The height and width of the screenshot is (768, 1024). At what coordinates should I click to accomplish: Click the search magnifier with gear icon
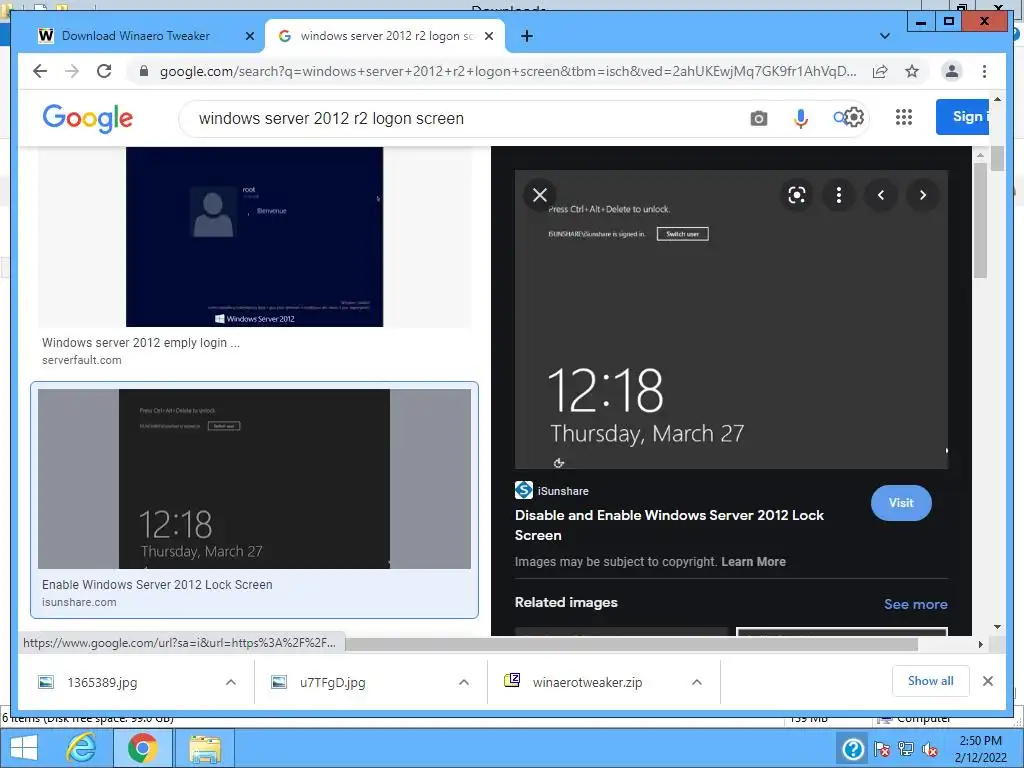point(848,118)
